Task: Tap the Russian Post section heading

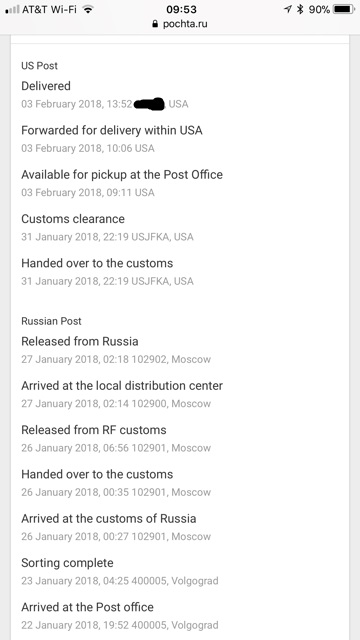Action: click(x=51, y=321)
